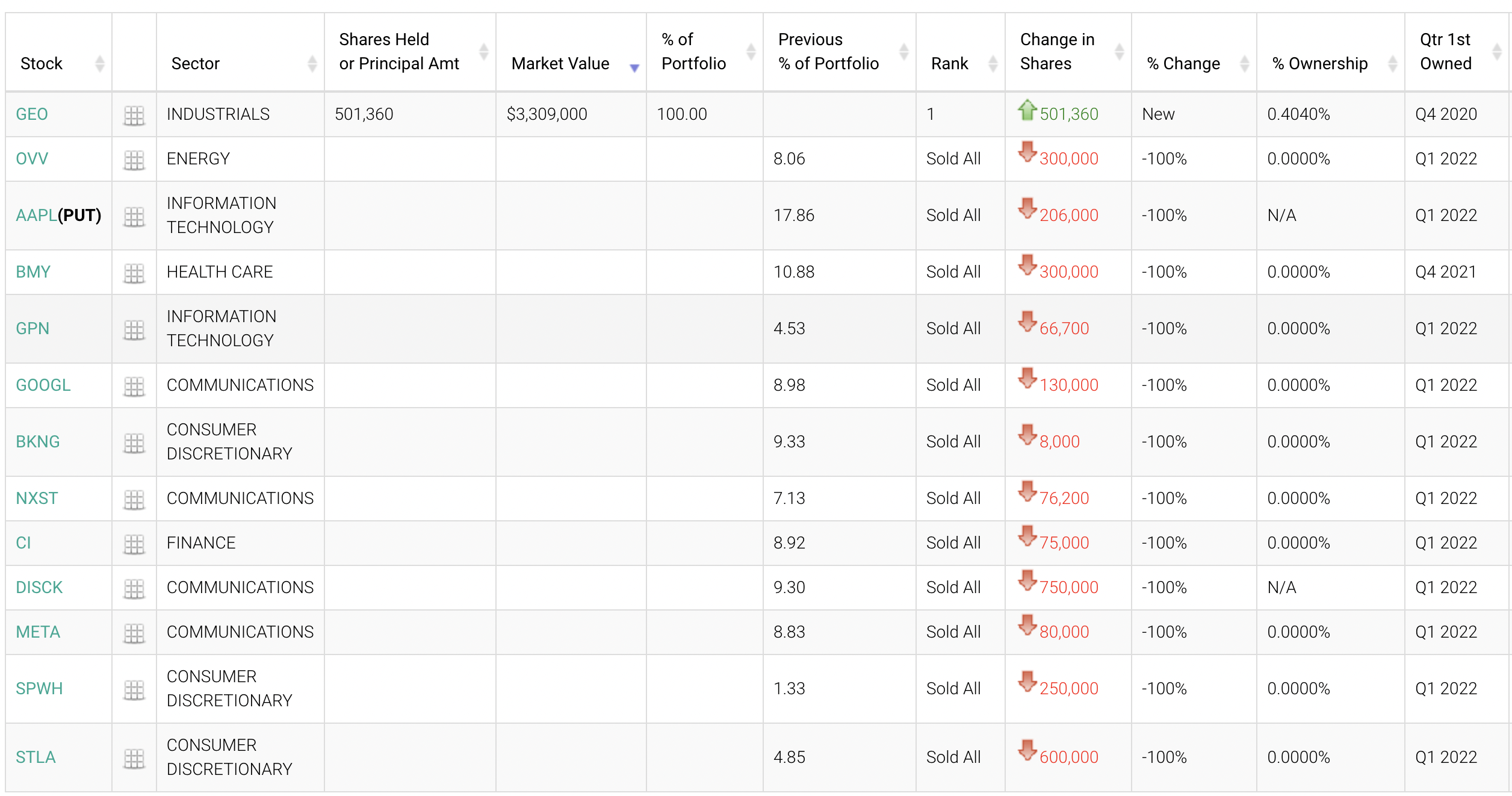
Task: Open the SPWH ticker link
Action: pyautogui.click(x=39, y=688)
